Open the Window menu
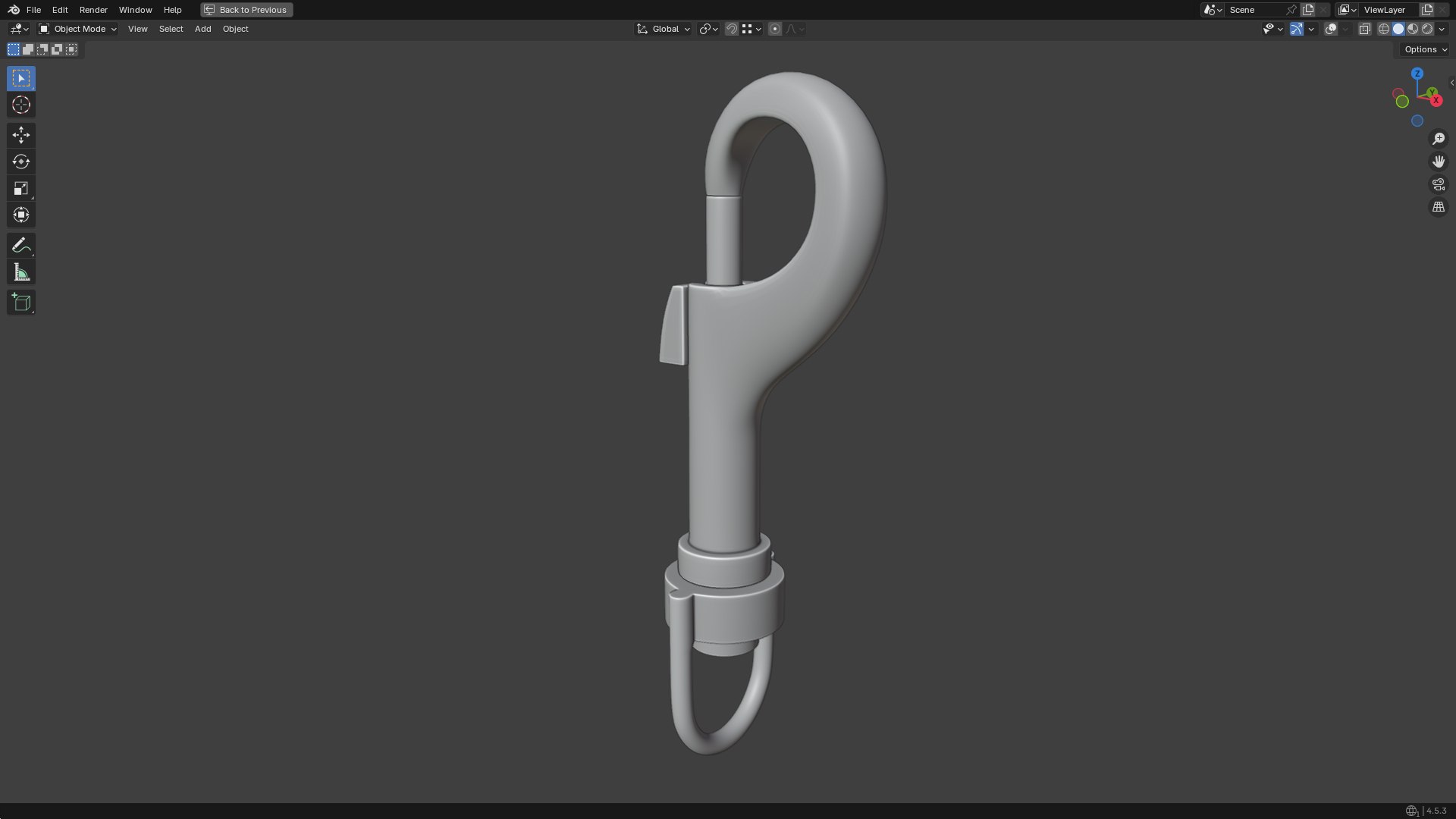Image resolution: width=1456 pixels, height=819 pixels. [x=135, y=10]
